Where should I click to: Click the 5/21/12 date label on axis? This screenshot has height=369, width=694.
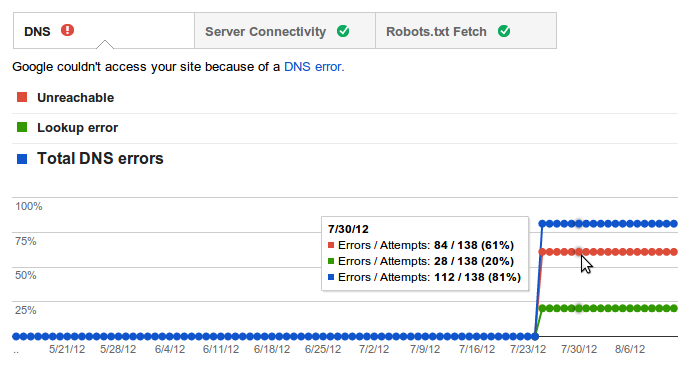click(67, 350)
